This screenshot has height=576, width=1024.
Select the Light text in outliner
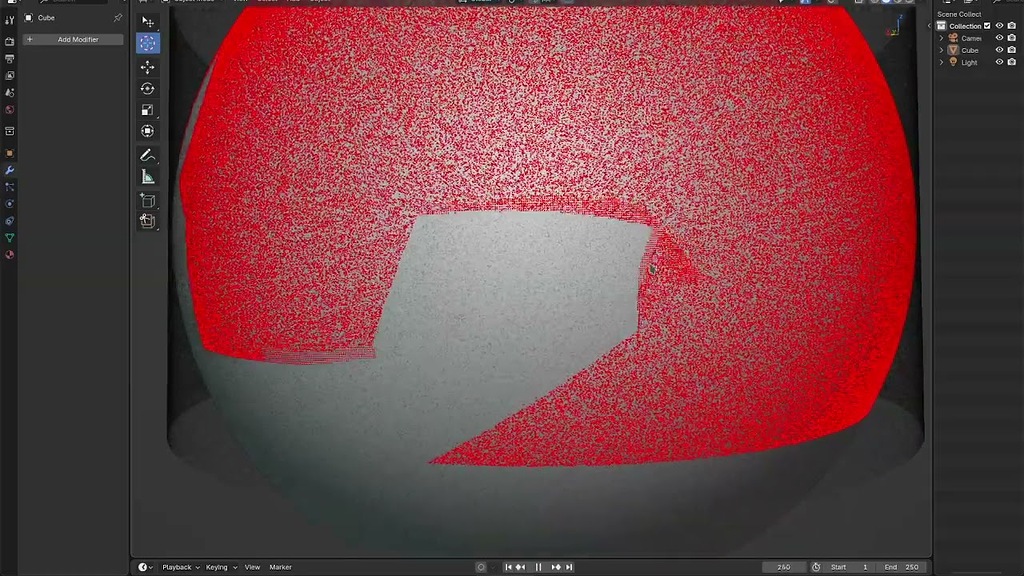[969, 63]
